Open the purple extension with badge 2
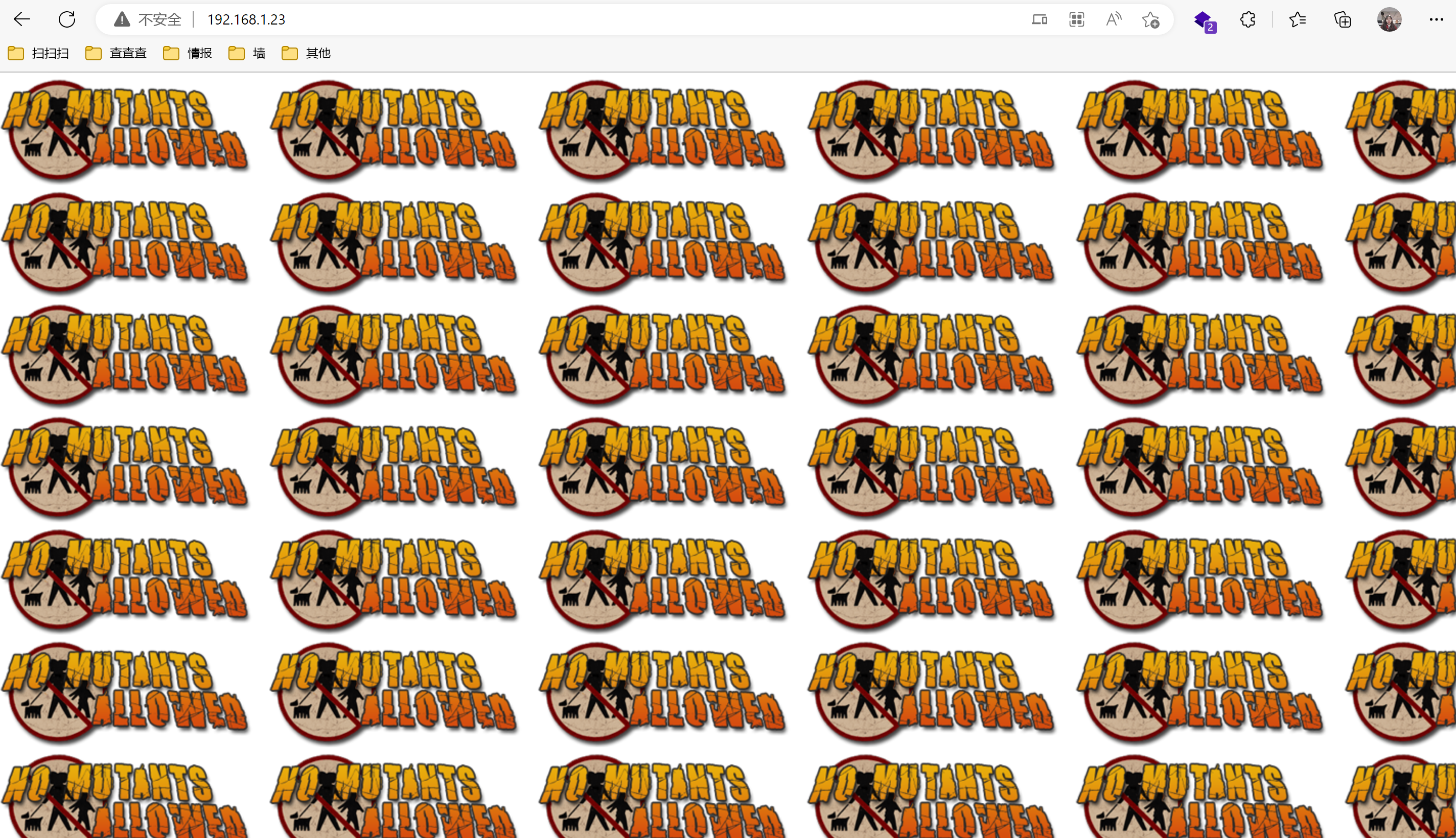Viewport: 1456px width, 838px height. (x=1204, y=21)
